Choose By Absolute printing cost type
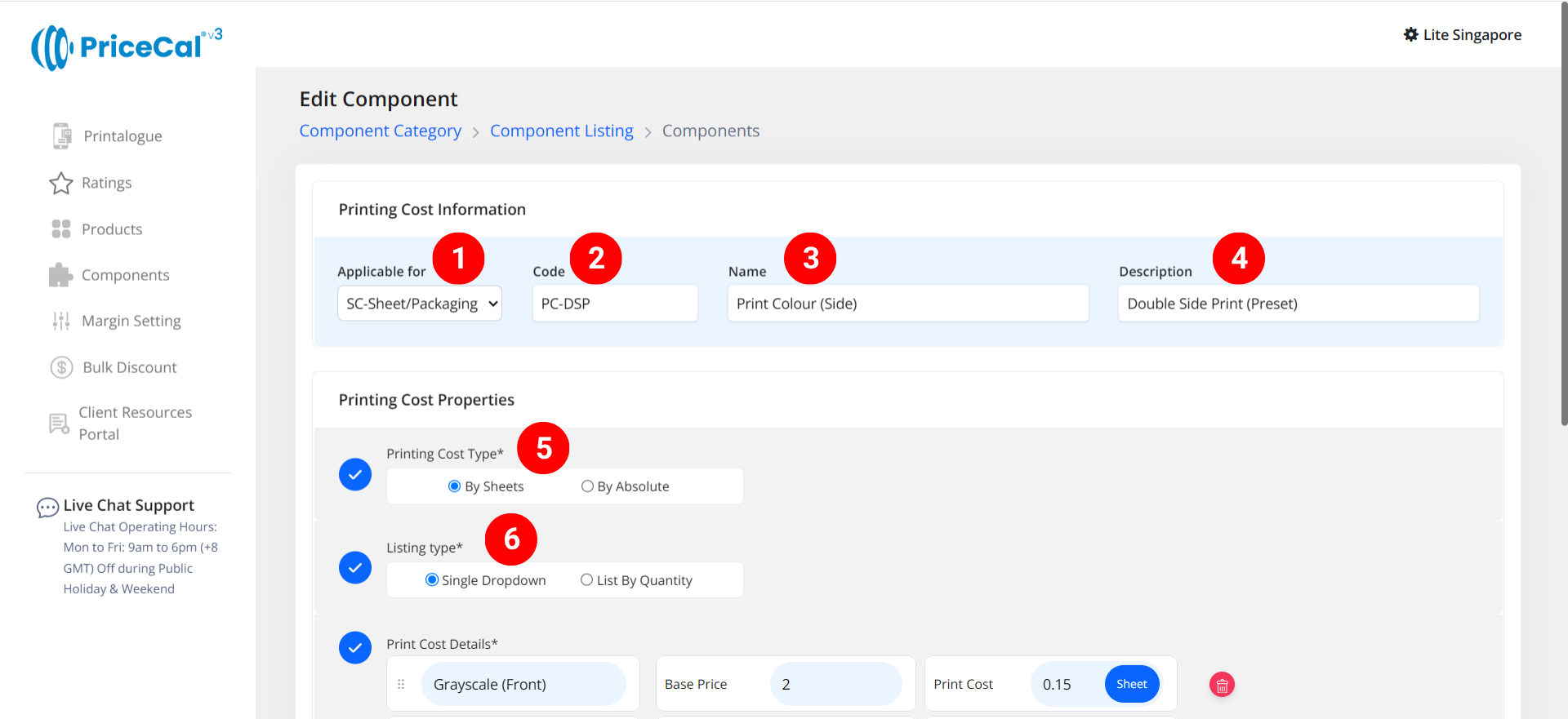Viewport: 1568px width, 719px height. coord(587,486)
